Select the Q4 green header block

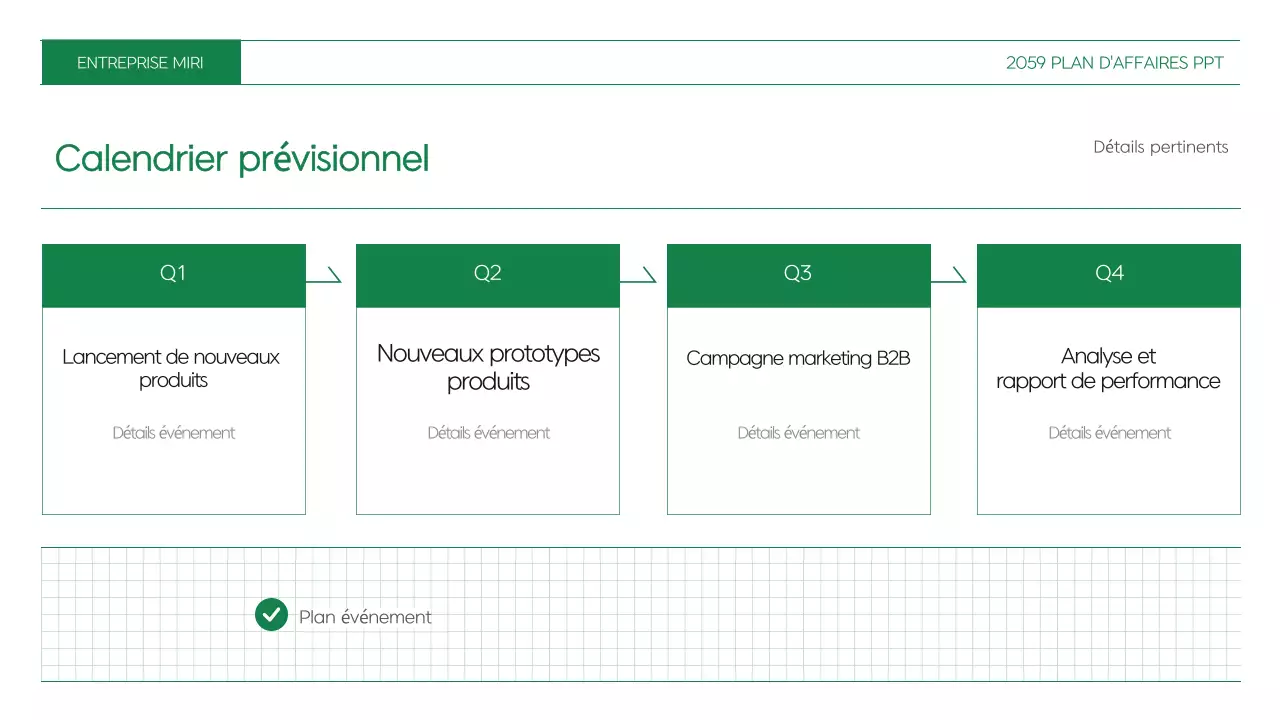pyautogui.click(x=1108, y=274)
